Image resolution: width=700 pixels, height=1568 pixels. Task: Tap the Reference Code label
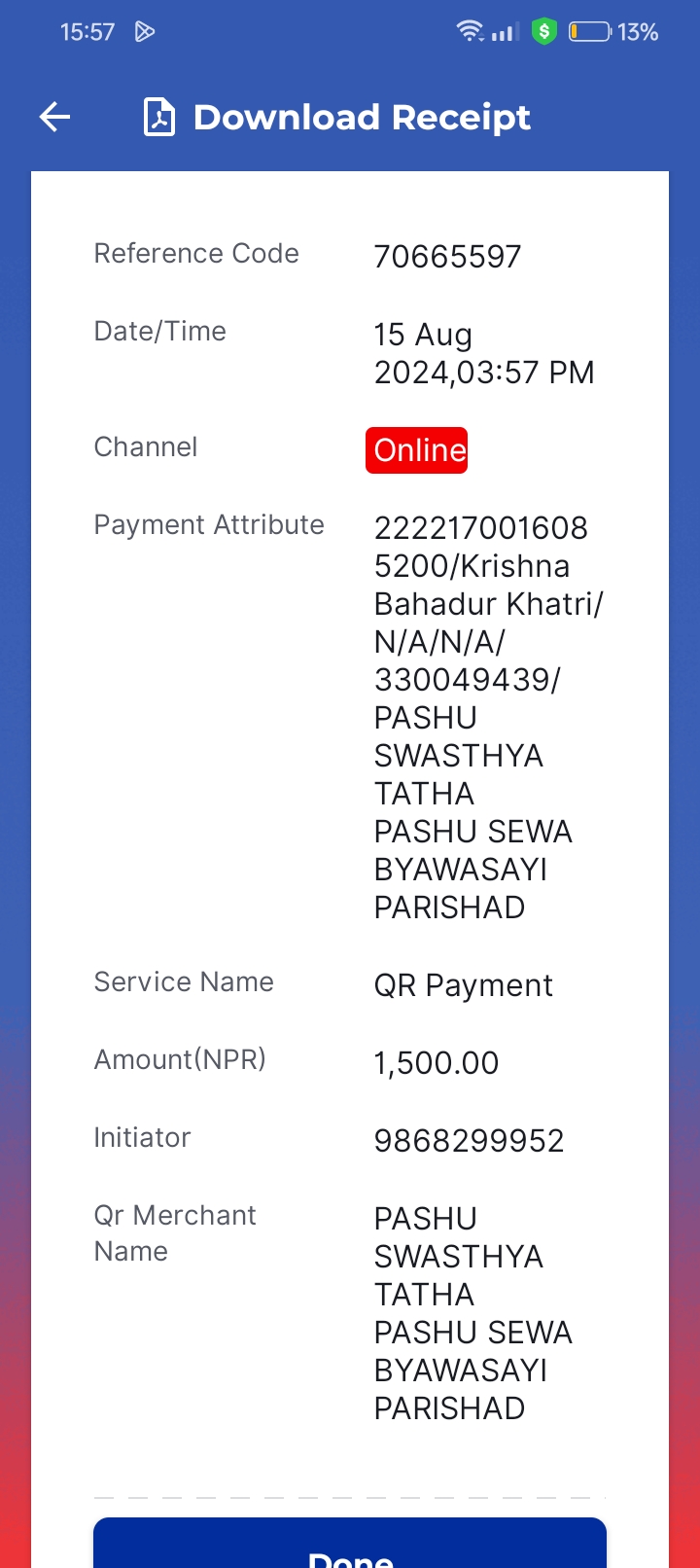tap(196, 253)
